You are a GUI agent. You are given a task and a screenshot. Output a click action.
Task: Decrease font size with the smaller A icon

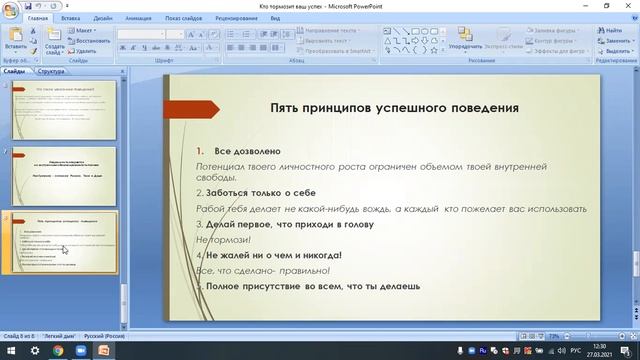pyautogui.click(x=201, y=34)
